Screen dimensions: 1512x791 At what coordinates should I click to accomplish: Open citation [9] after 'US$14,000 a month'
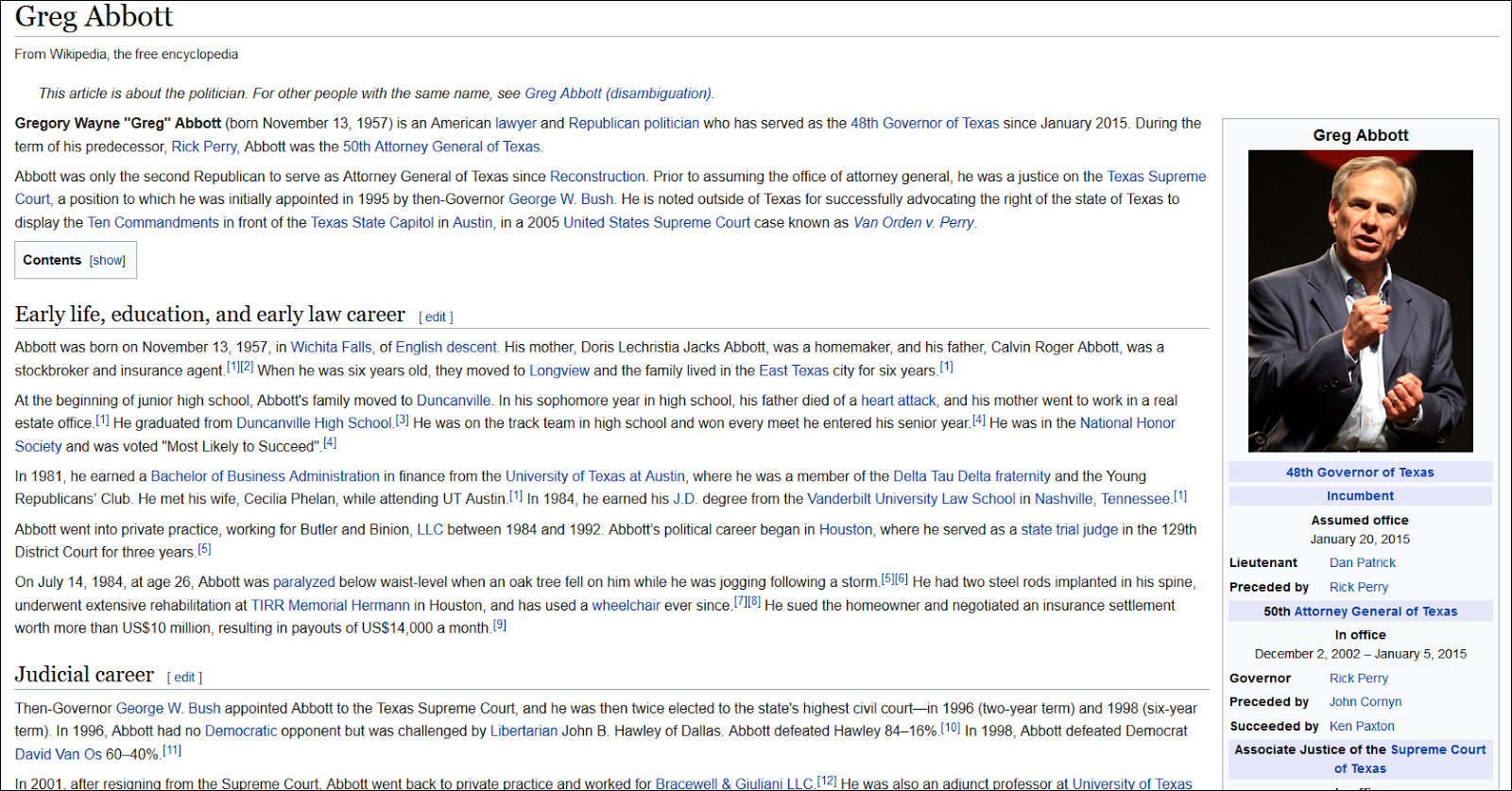click(500, 625)
